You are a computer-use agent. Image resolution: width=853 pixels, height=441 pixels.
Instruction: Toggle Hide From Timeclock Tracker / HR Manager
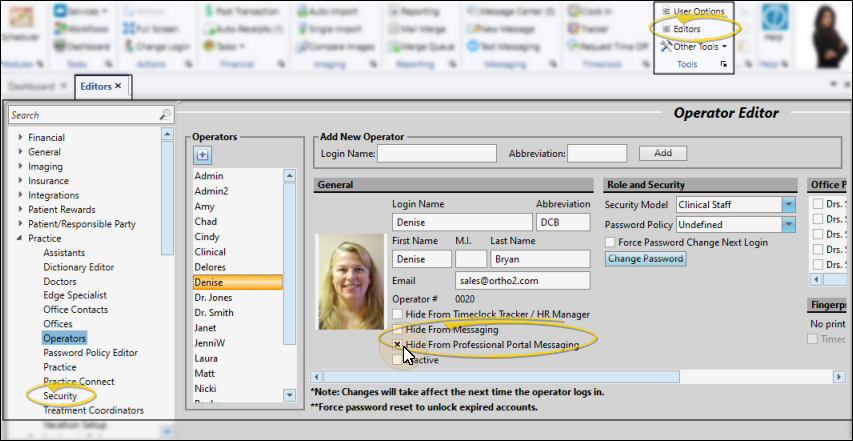coord(398,314)
